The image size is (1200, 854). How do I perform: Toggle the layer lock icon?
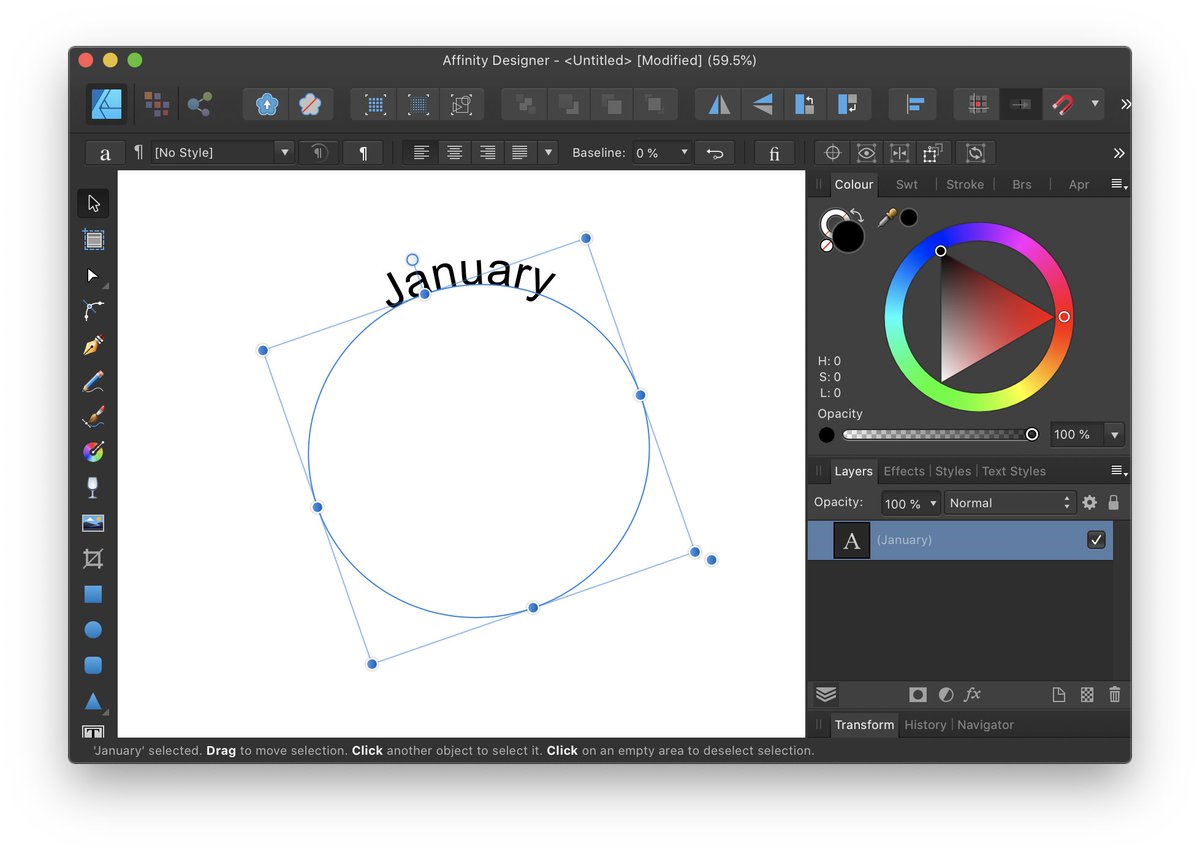coord(1114,503)
